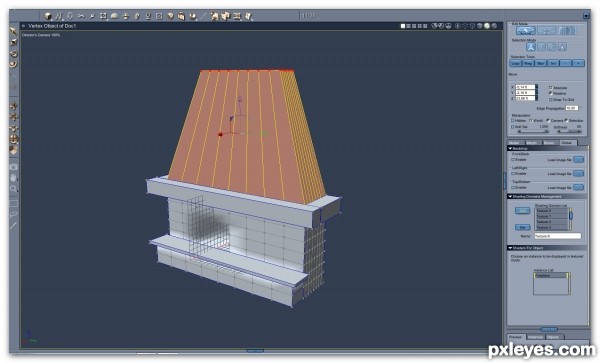Click the shading domain Name input field
The image size is (600, 363).
558,236
